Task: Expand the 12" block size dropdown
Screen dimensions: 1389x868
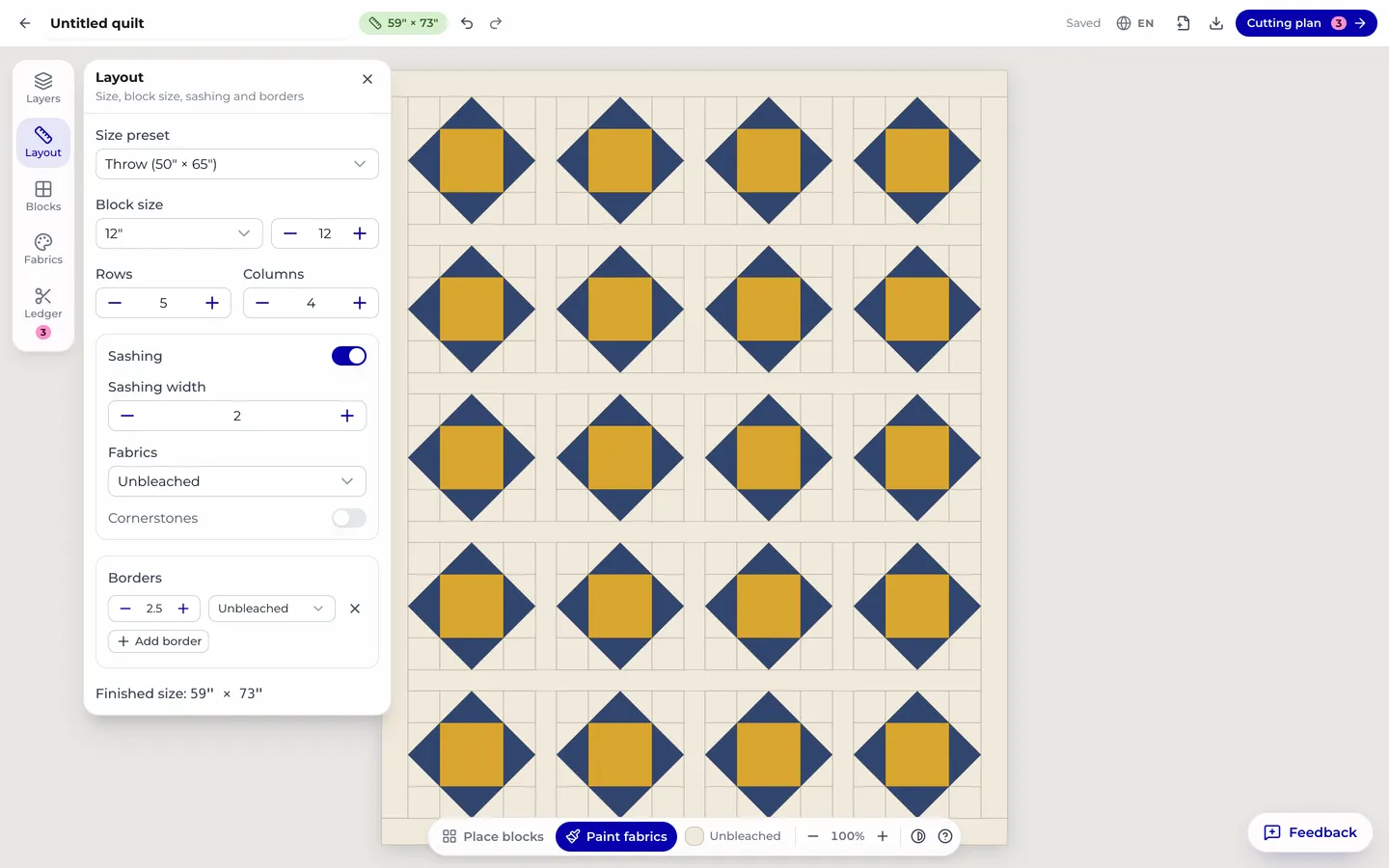Action: pos(179,233)
